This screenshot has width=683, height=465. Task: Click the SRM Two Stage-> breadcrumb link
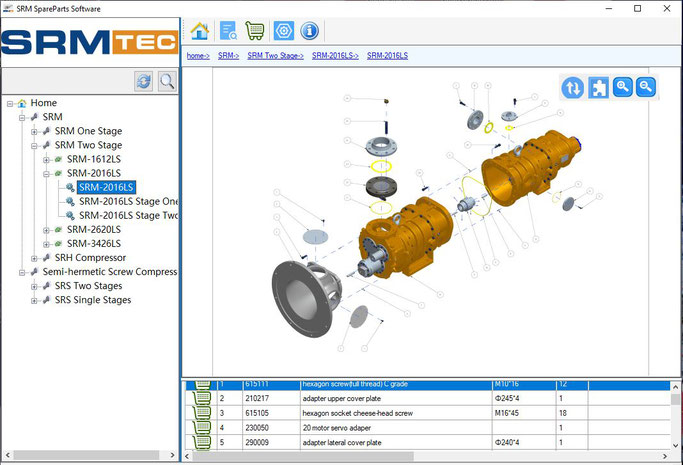pos(275,56)
